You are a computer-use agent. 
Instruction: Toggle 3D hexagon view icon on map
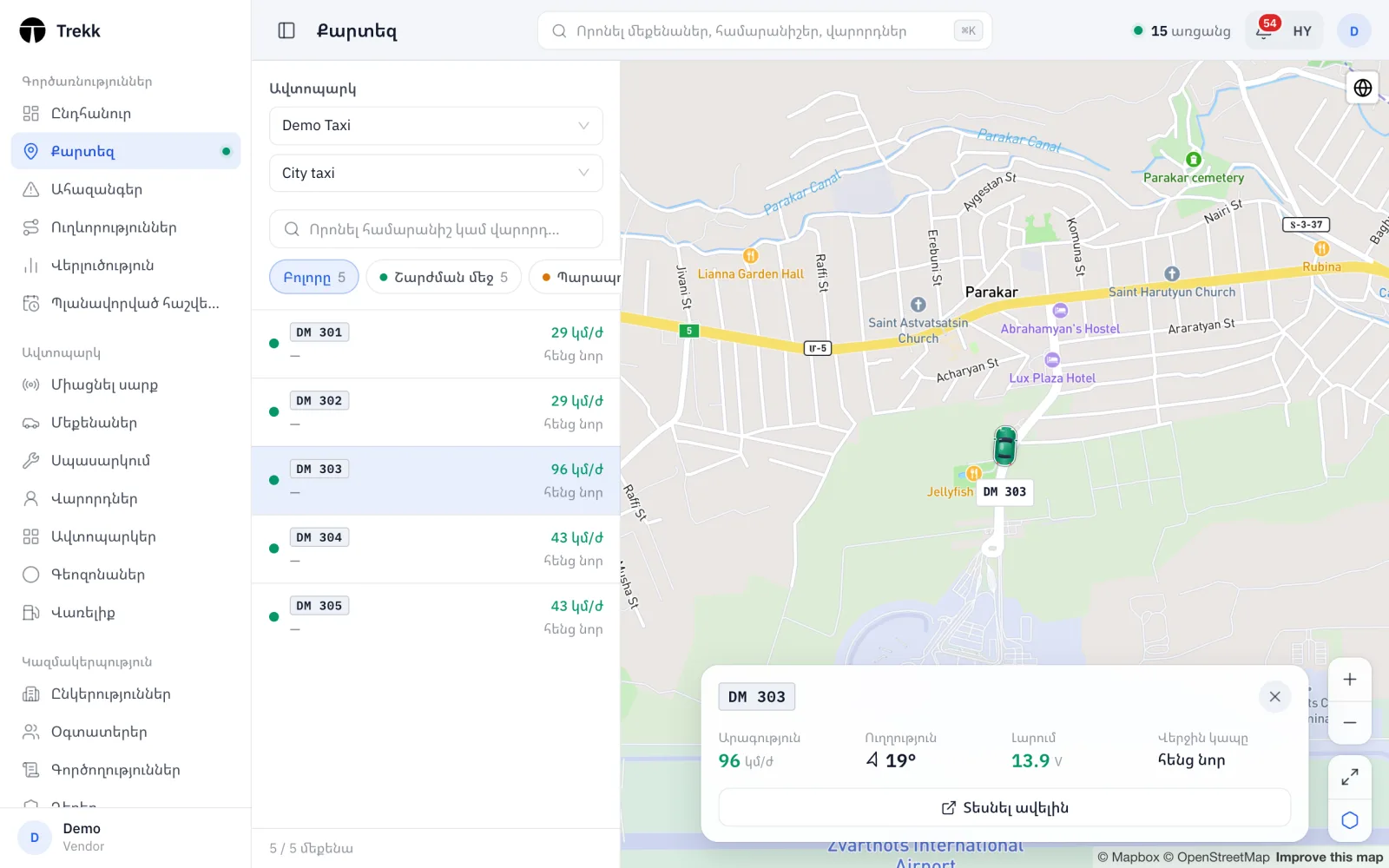1350,820
